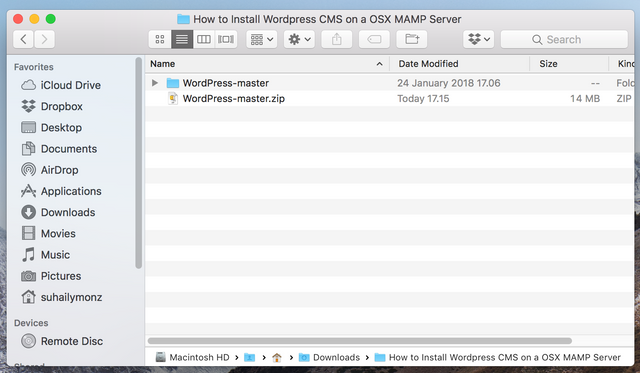640x373 pixels.
Task: Click the 24 January 2018 17.06 date
Action: [449, 83]
